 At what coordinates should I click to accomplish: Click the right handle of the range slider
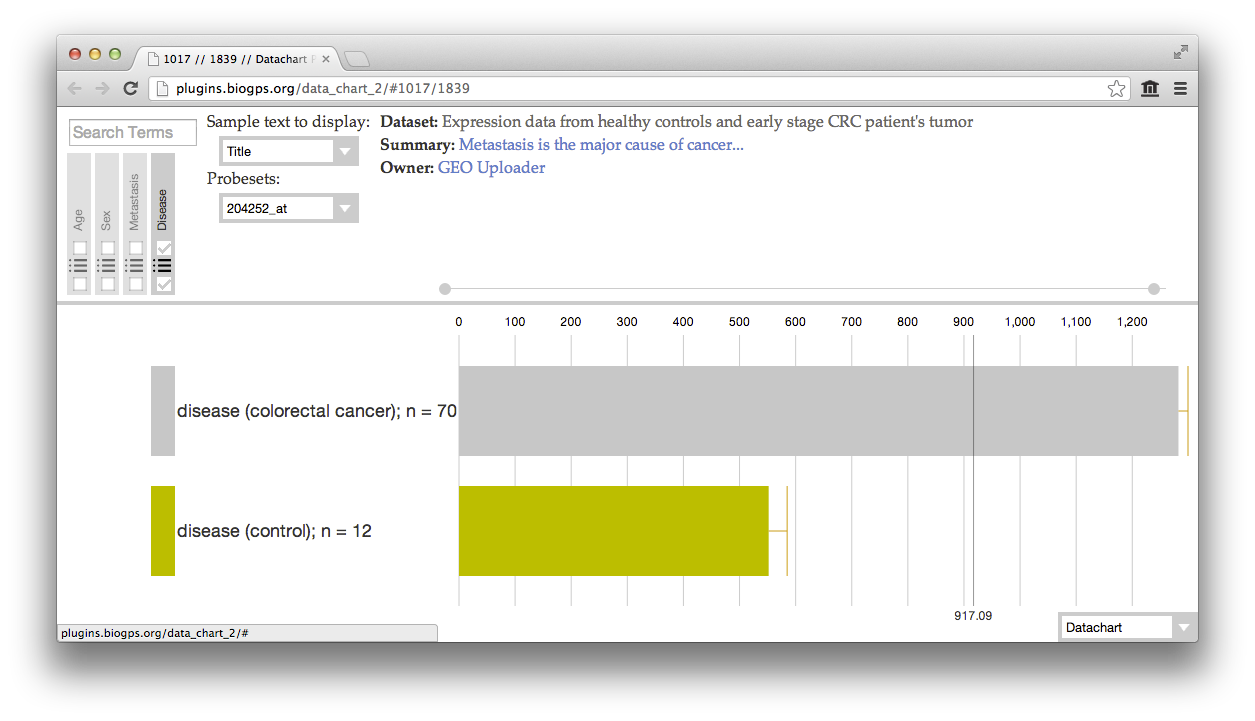coord(1154,289)
